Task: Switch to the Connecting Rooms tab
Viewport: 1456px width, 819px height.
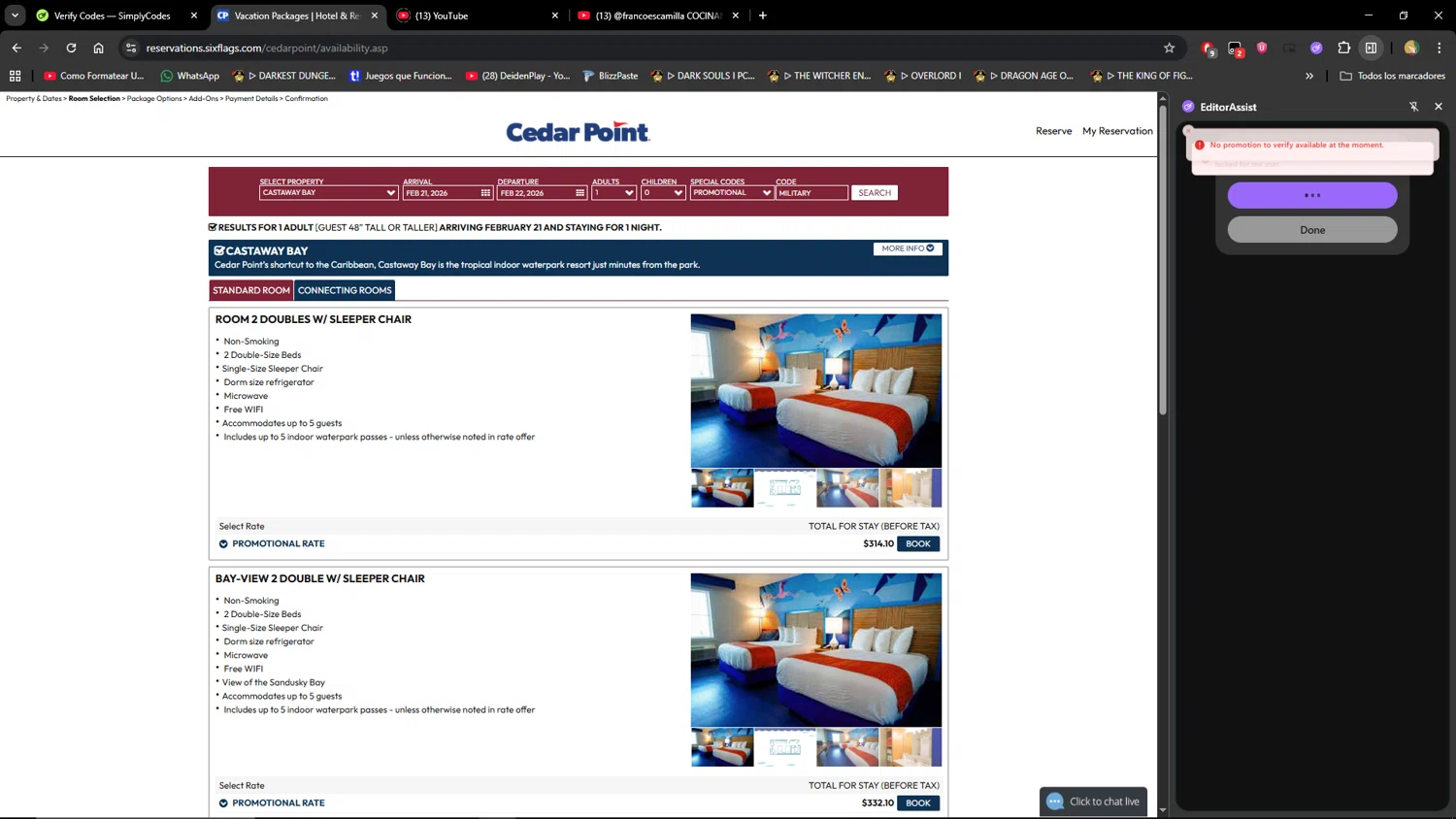Action: 345,290
